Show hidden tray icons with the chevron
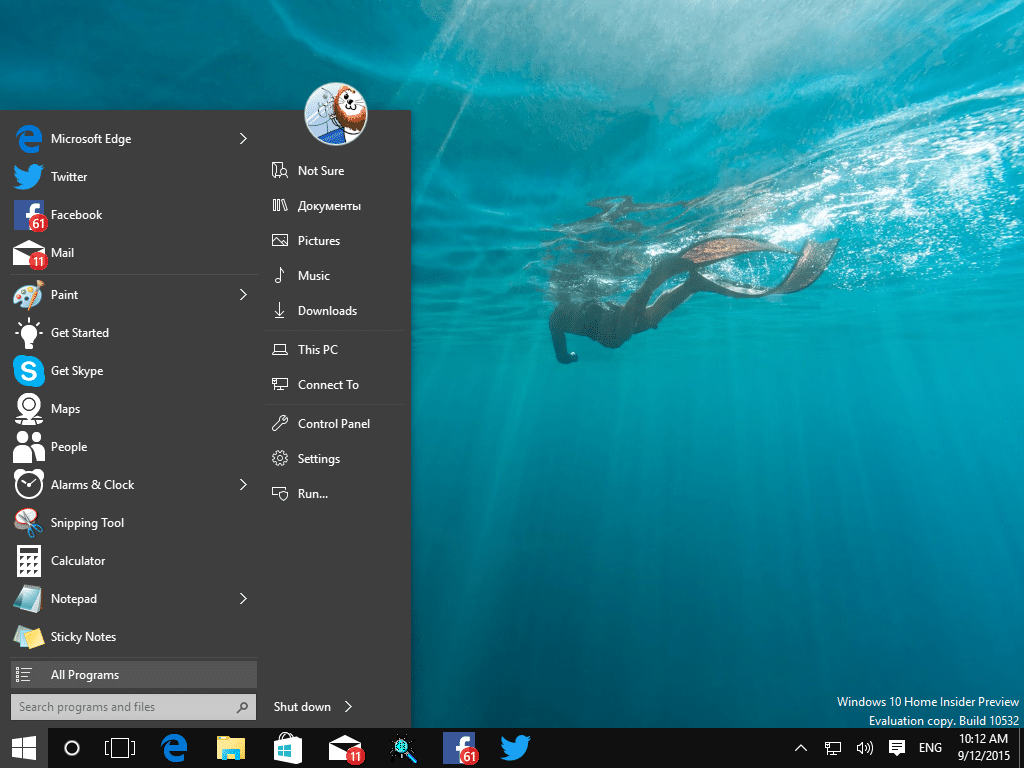Screen dimensions: 1024x768 tap(801, 748)
